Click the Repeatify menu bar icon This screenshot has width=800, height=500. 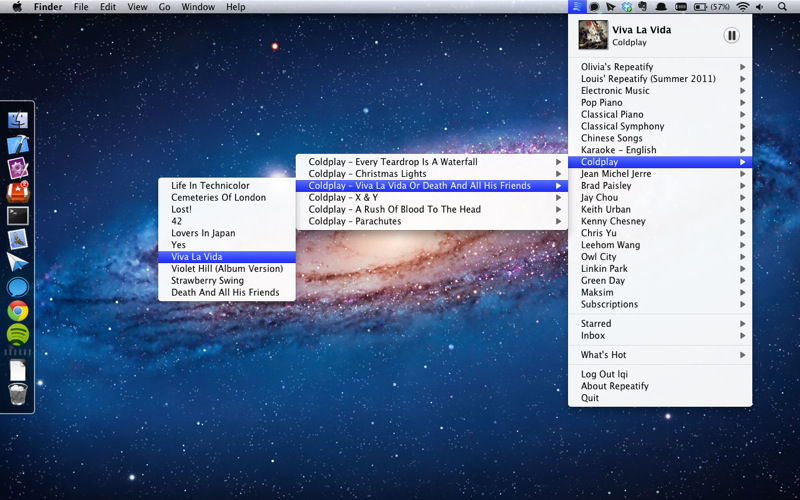click(577, 7)
